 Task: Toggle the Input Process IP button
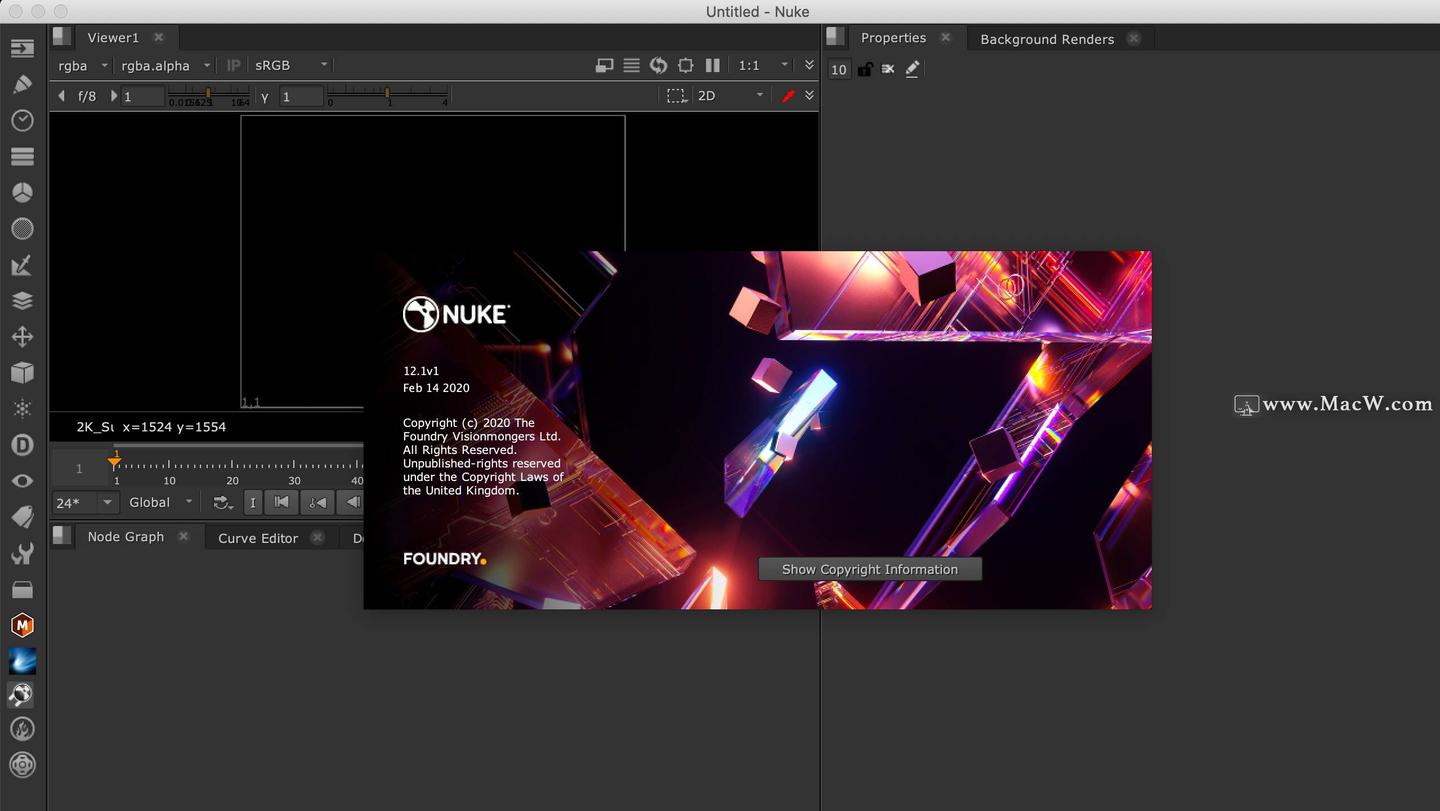(x=232, y=65)
